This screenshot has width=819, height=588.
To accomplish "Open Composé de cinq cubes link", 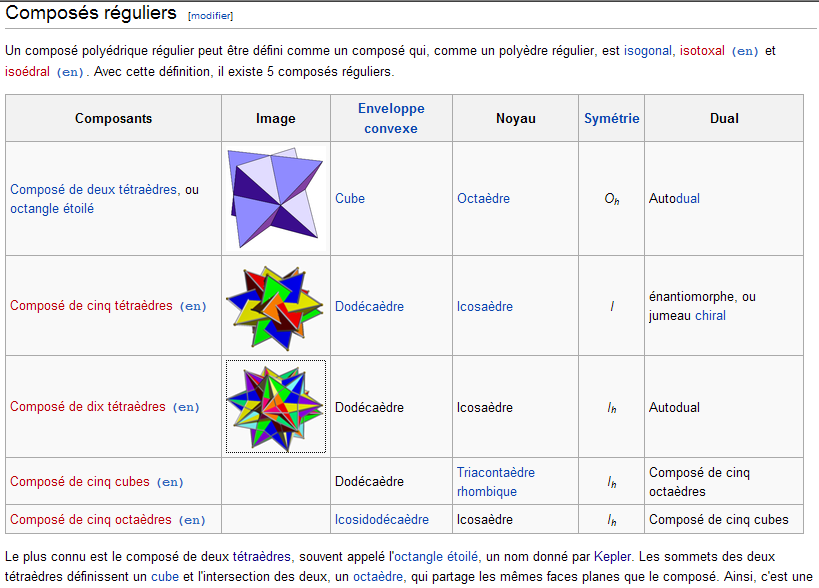I will pos(79,481).
